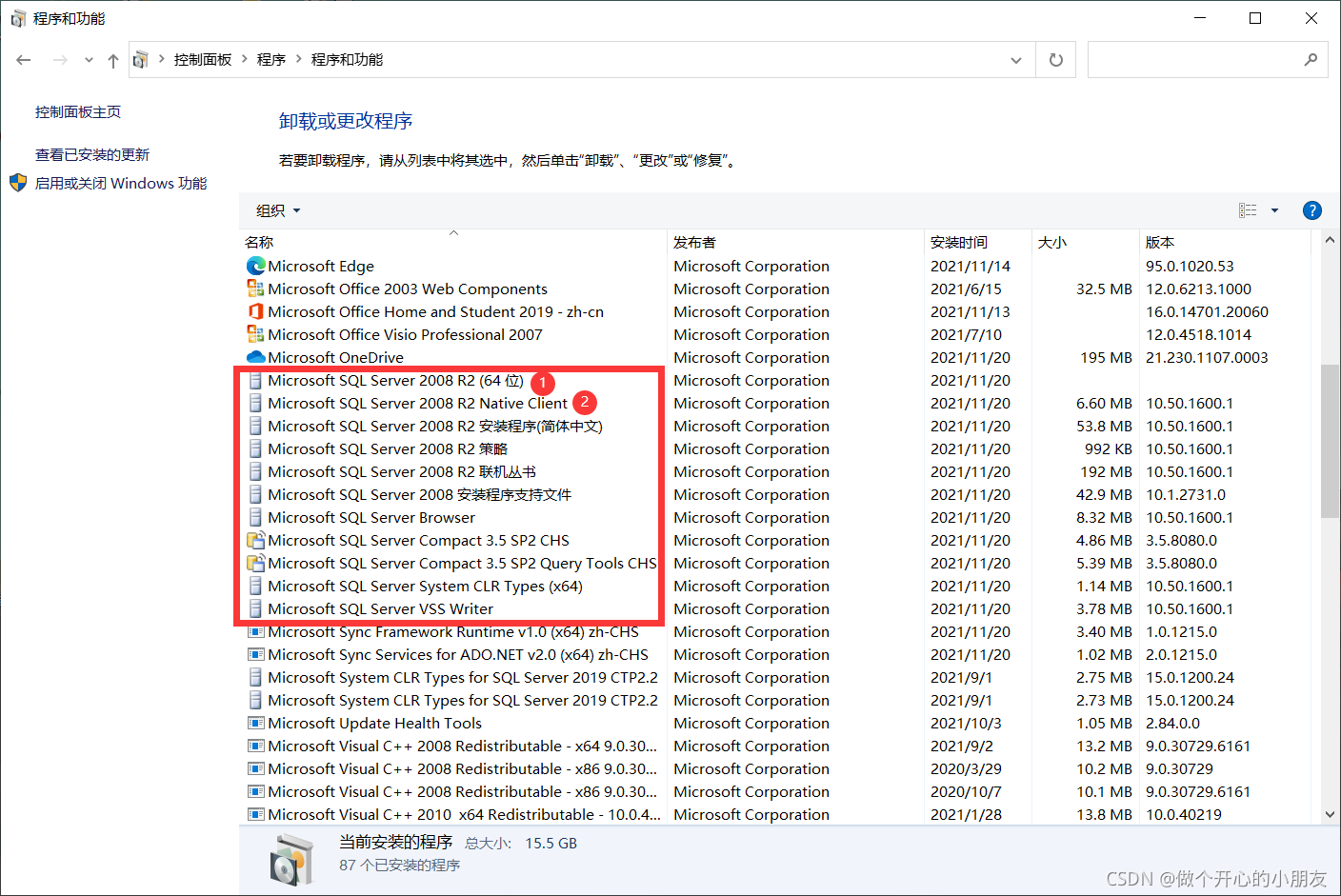Screen dimensions: 1341x896
Task: Click the Forward navigation arrow
Action: click(60, 60)
